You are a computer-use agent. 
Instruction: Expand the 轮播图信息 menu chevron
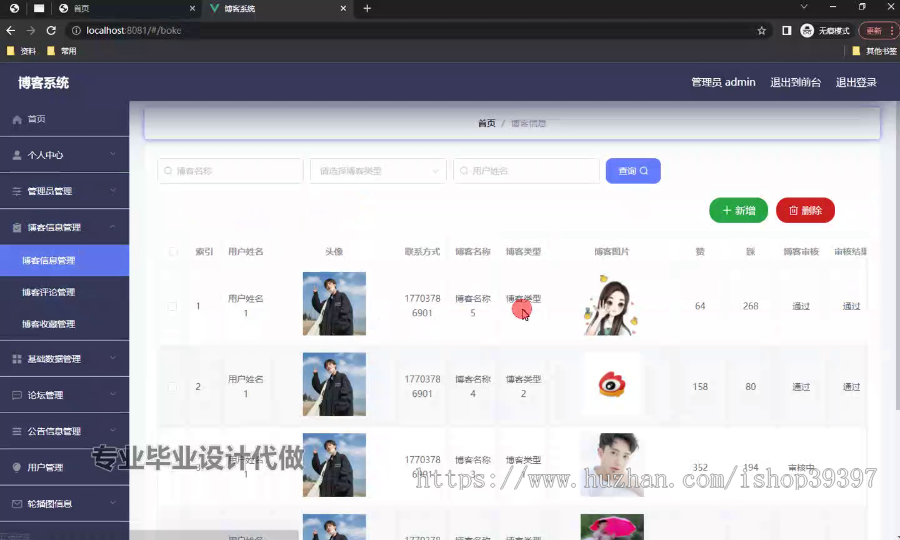tap(112, 503)
